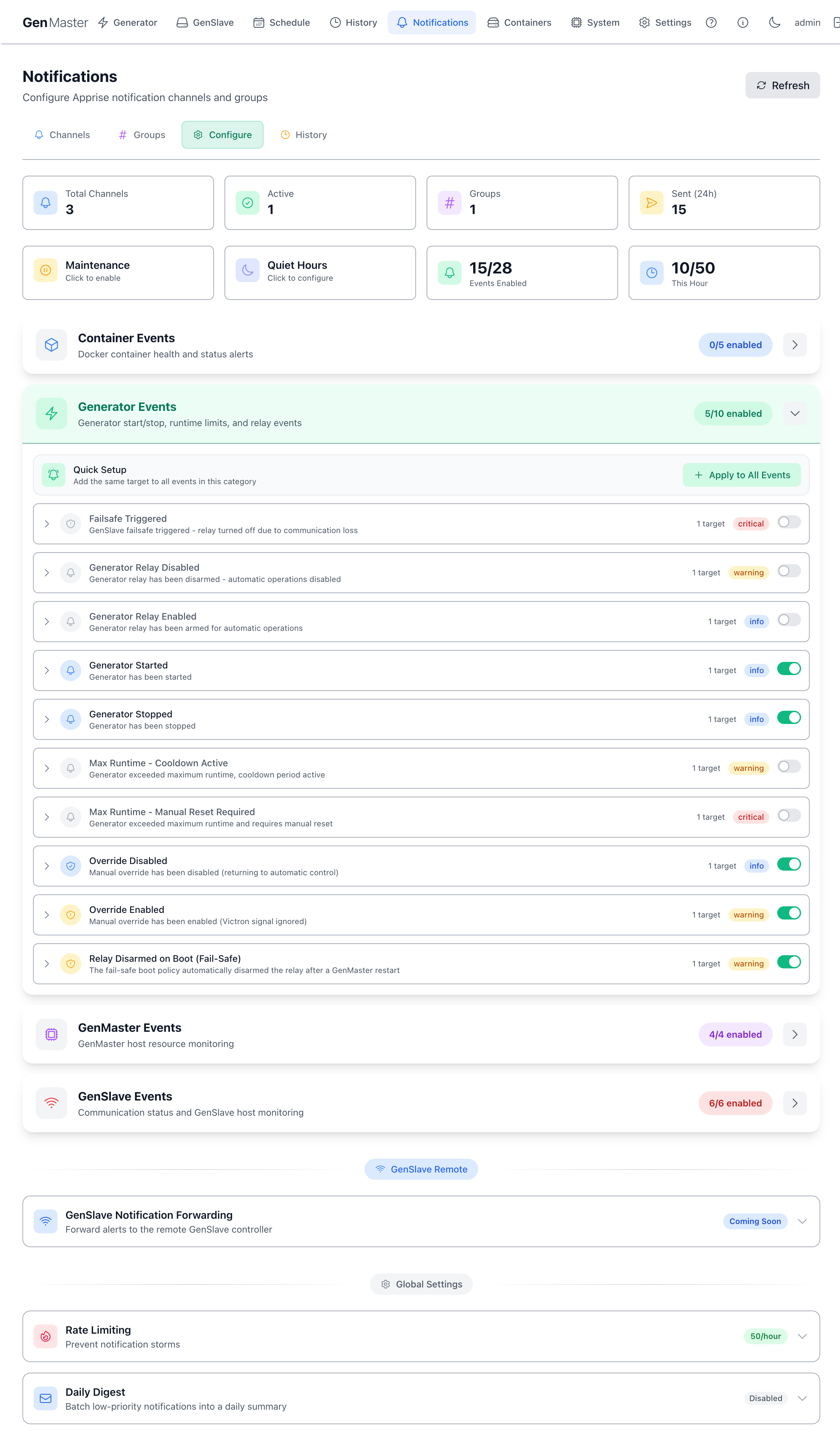This screenshot has height=1444, width=840.
Task: Click the Sent (24h) paper plane icon
Action: point(651,203)
